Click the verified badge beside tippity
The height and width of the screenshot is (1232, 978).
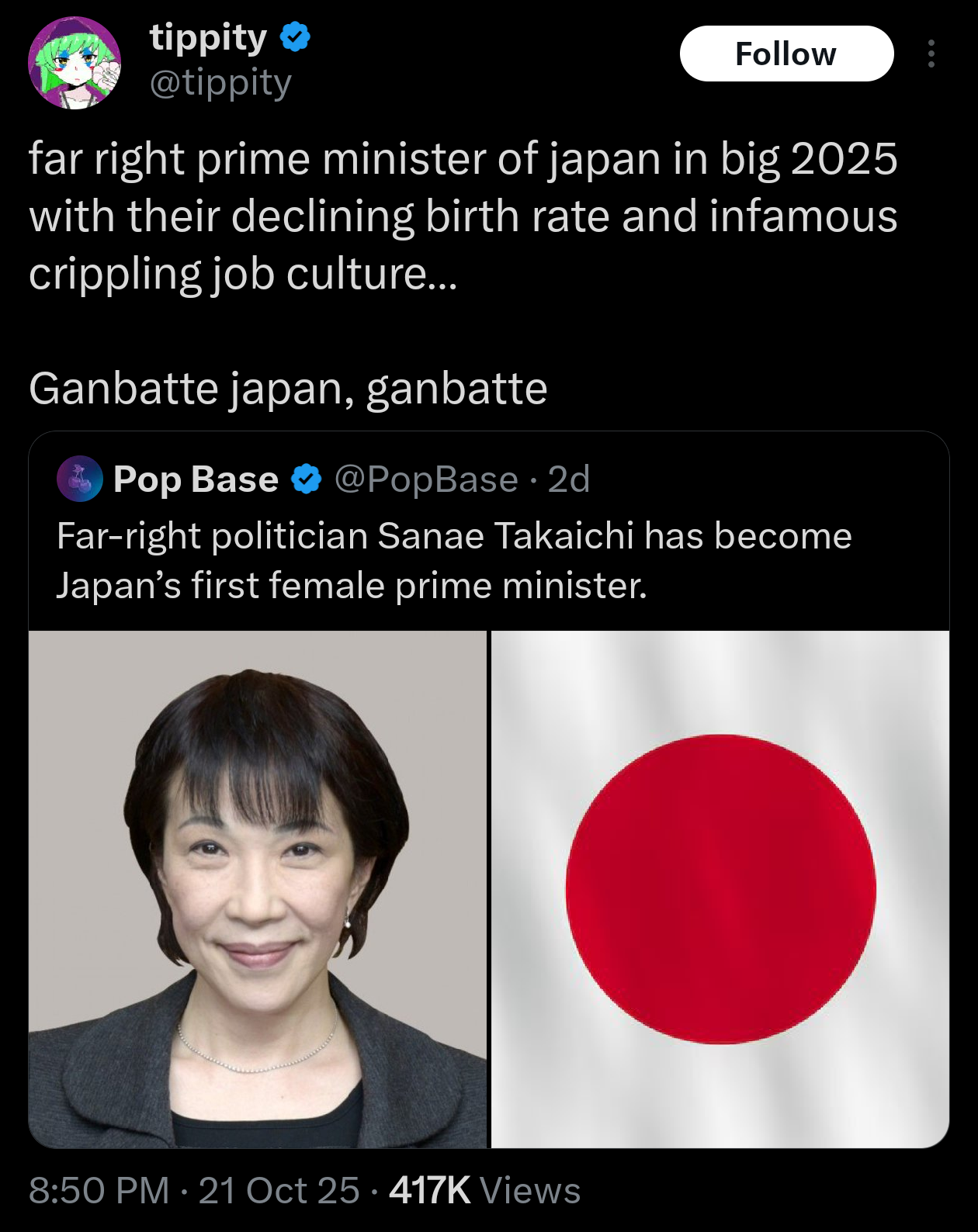[x=295, y=37]
